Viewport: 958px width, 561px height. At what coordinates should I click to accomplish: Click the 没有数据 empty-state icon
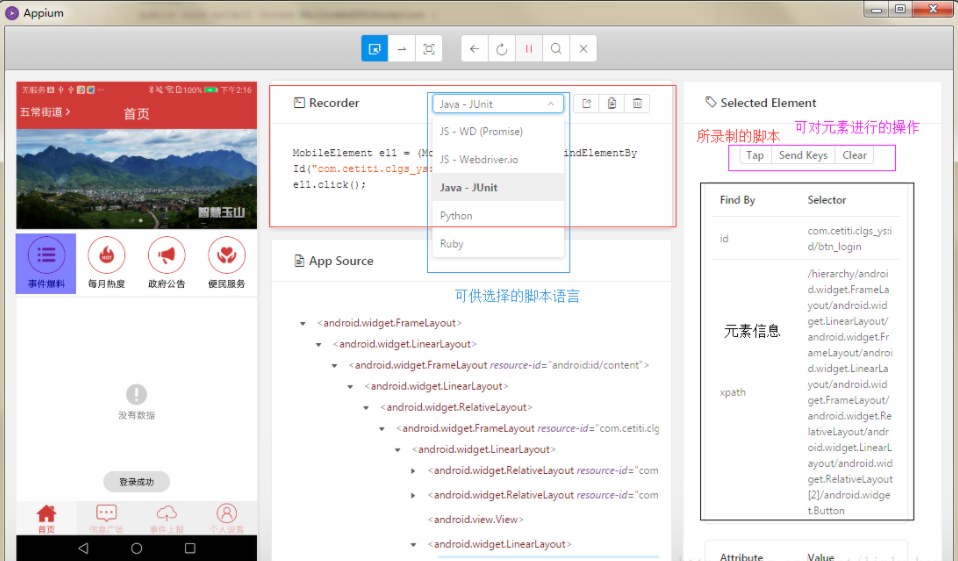point(136,394)
